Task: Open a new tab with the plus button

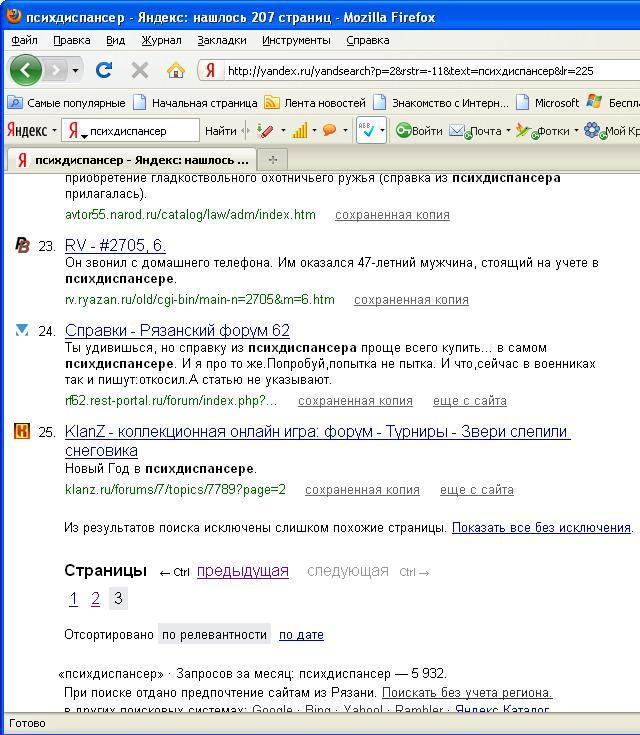Action: click(273, 160)
